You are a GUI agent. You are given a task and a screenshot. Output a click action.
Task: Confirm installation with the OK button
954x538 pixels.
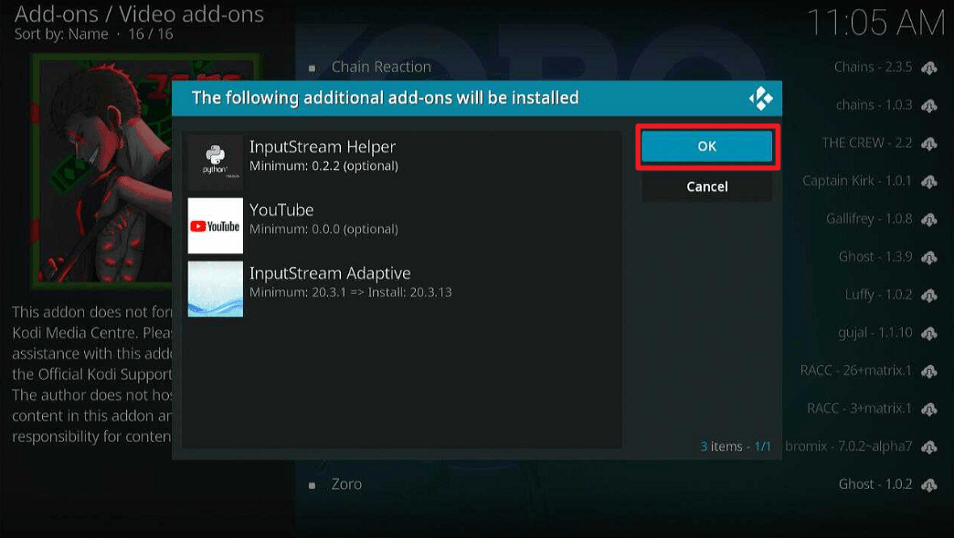tap(706, 146)
